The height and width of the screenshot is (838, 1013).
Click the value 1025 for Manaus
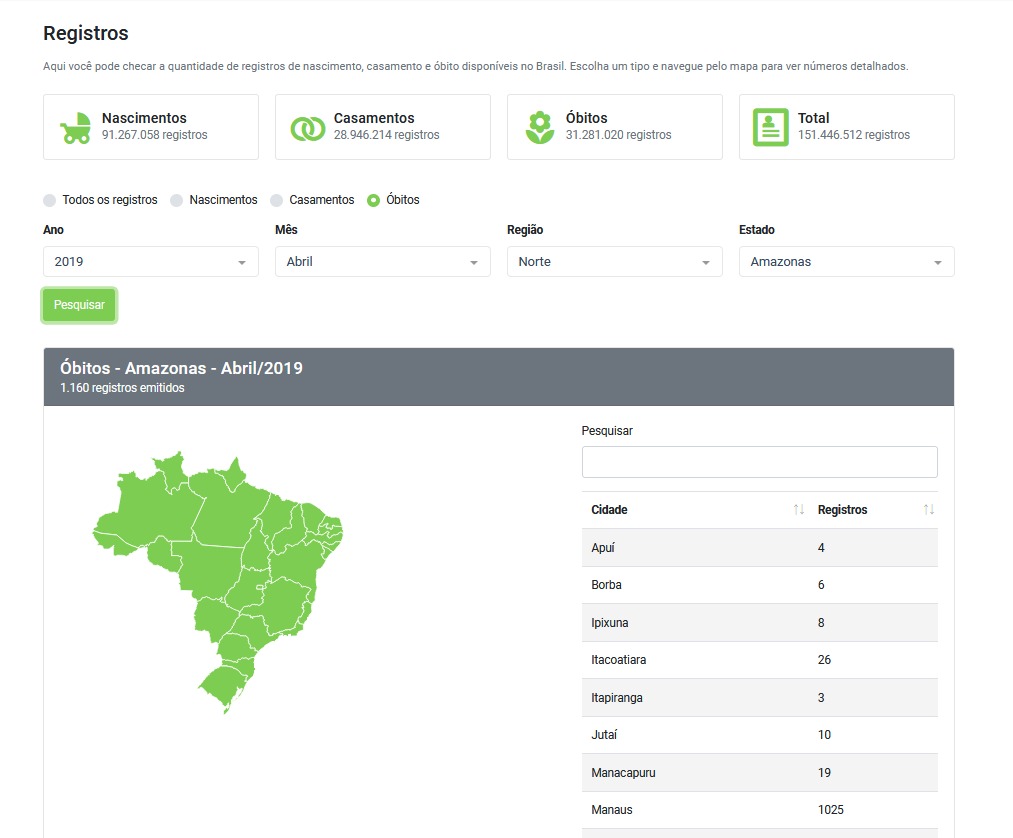(x=831, y=810)
